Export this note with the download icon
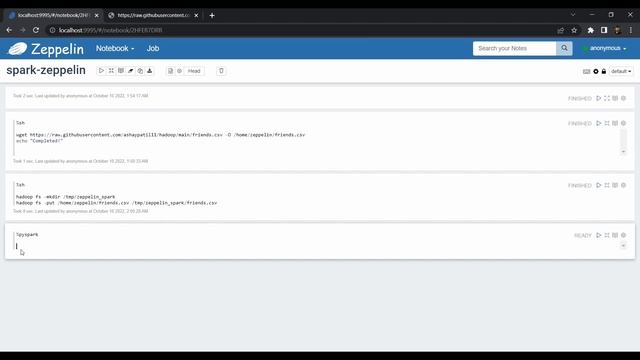Image resolution: width=640 pixels, height=360 pixels. (150, 71)
